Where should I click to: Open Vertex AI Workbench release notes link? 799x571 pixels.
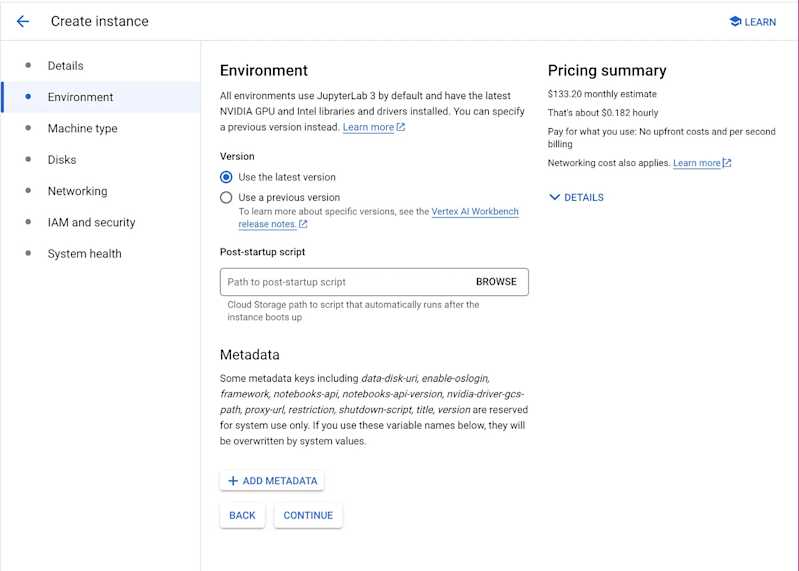[474, 212]
